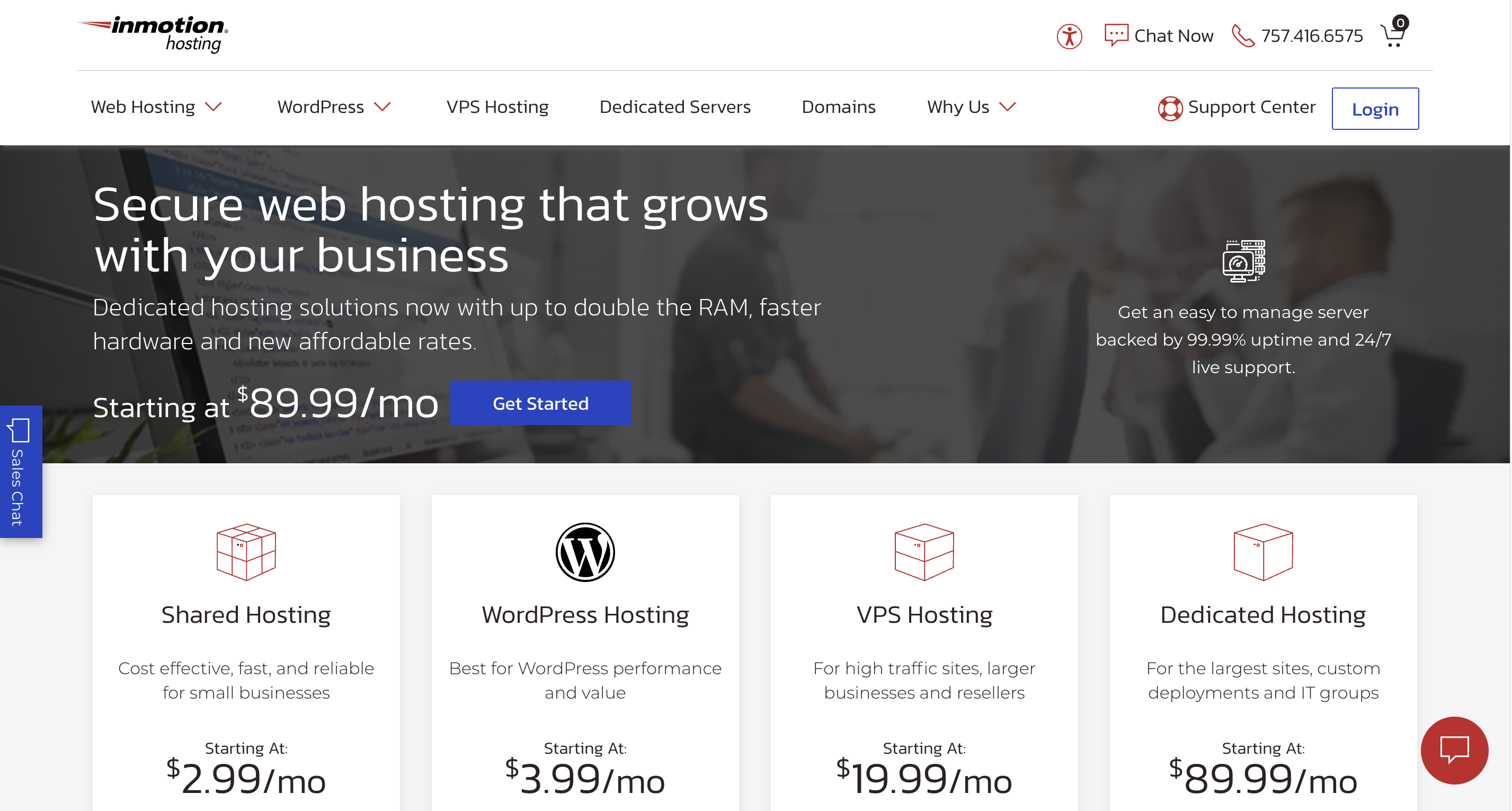This screenshot has width=1512, height=811.
Task: Click the server speedometer icon in the banner
Action: click(x=1243, y=261)
